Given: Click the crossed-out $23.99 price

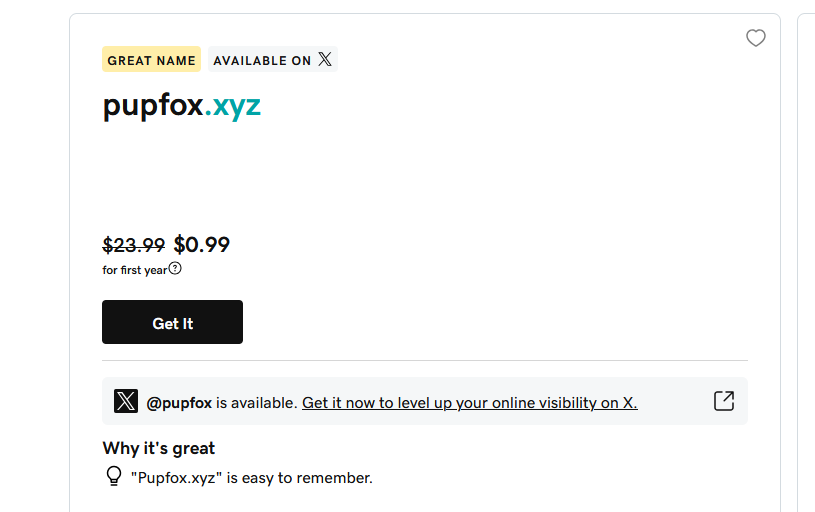Looking at the screenshot, I should 134,245.
